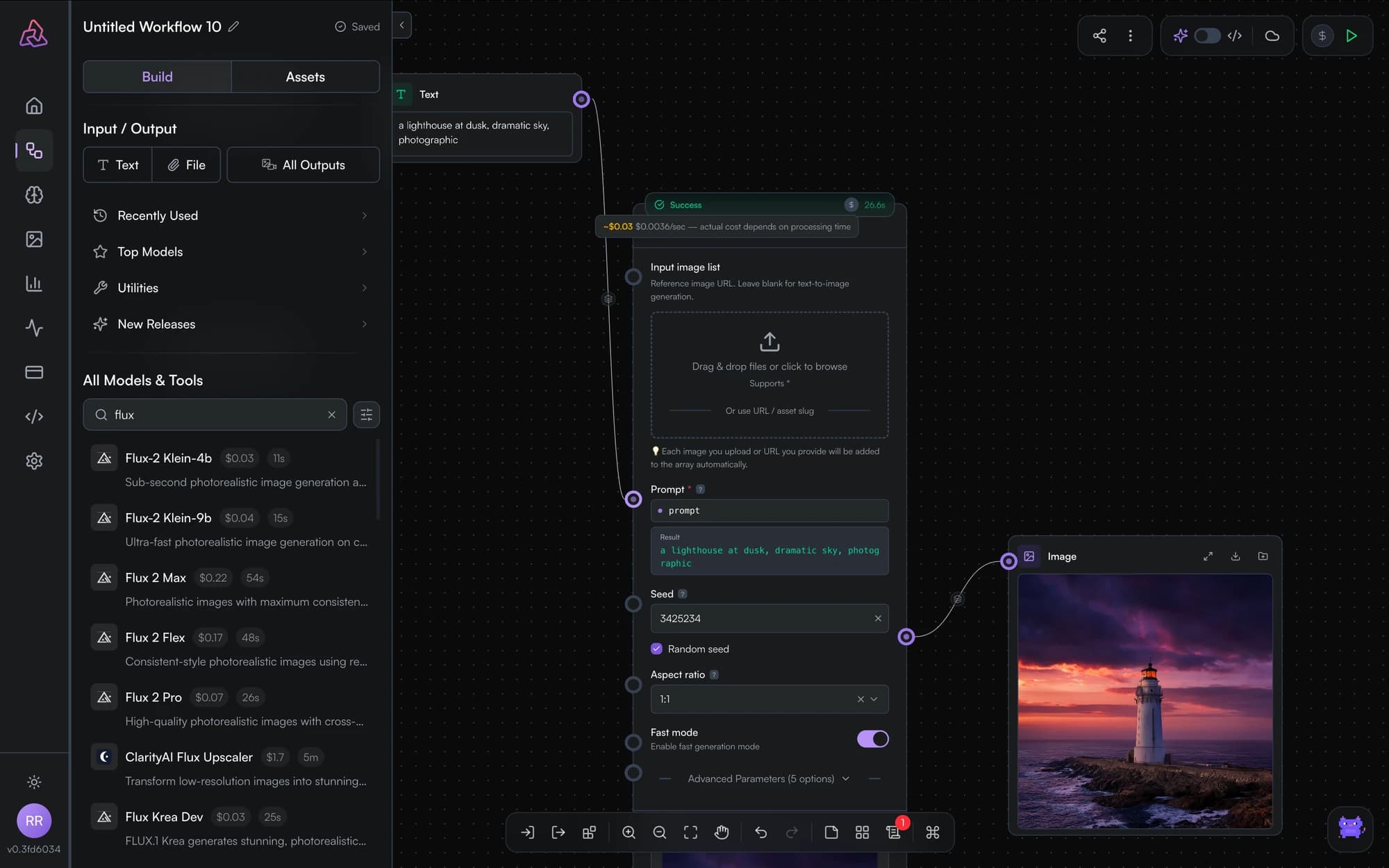Clear the Seed value 3425234

tap(878, 618)
